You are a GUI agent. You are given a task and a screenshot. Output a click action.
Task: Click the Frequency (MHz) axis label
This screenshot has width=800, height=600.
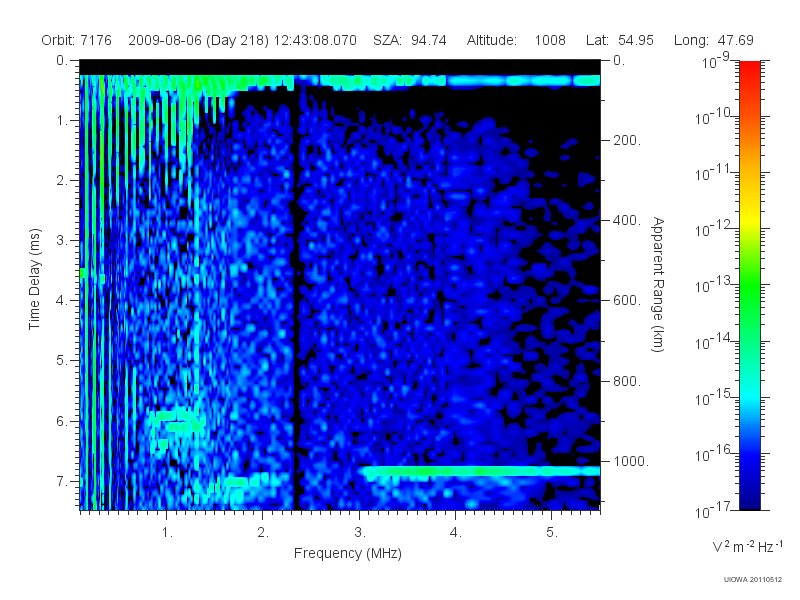pyautogui.click(x=347, y=554)
